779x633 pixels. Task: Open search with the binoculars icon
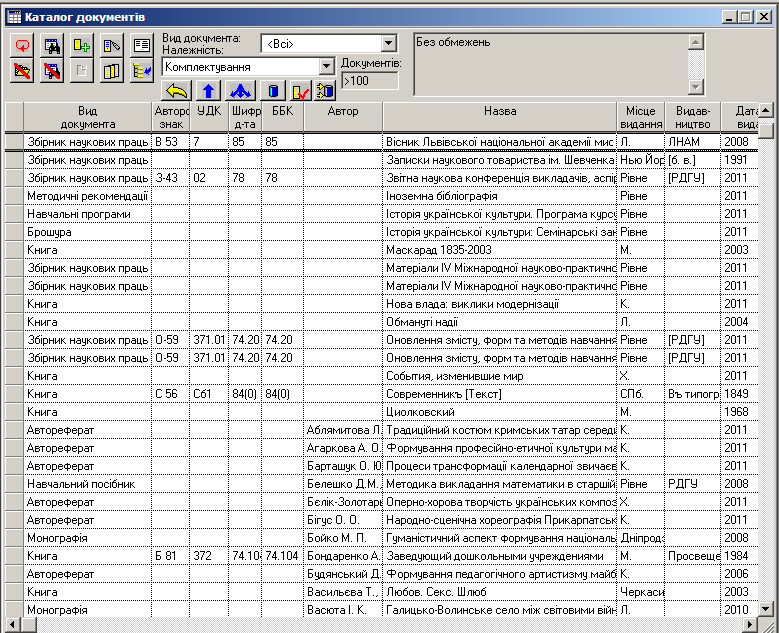[x=52, y=46]
